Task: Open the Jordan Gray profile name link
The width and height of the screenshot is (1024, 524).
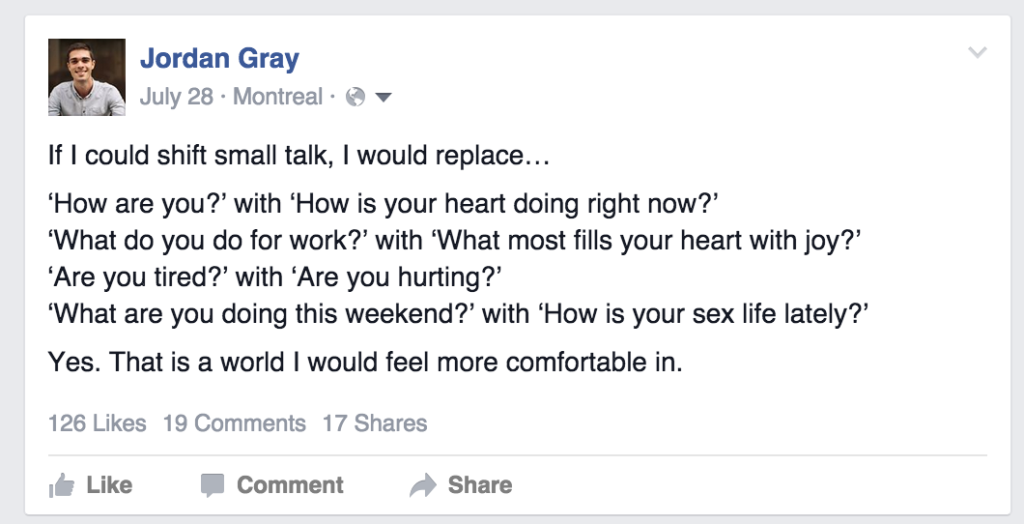Action: click(219, 59)
